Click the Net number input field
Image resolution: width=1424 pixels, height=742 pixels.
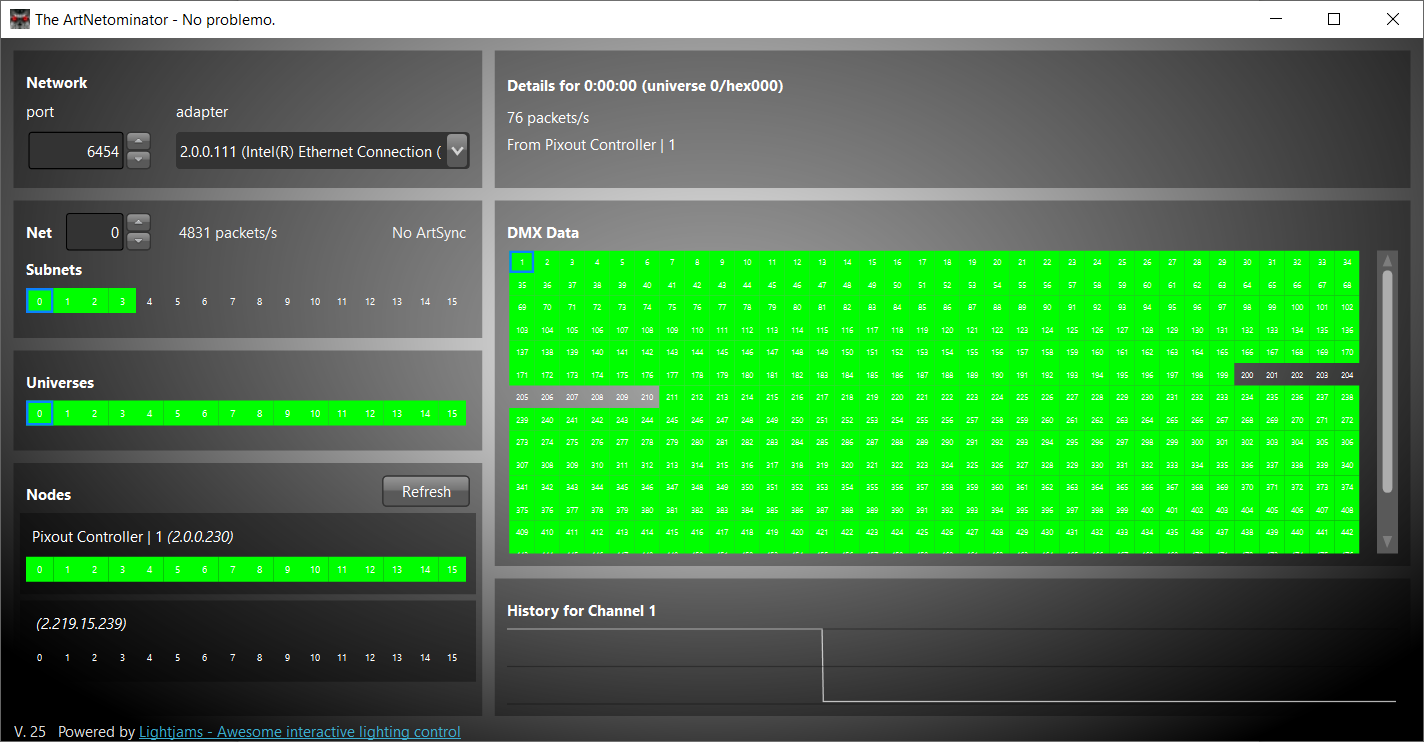click(95, 233)
